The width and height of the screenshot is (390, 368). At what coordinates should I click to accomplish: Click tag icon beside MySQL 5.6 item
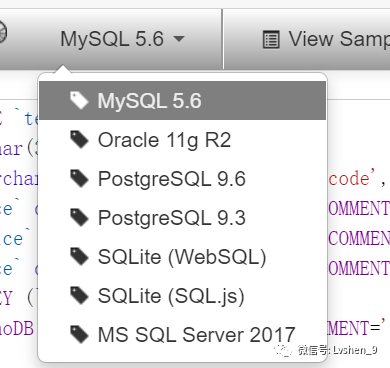pos(79,101)
